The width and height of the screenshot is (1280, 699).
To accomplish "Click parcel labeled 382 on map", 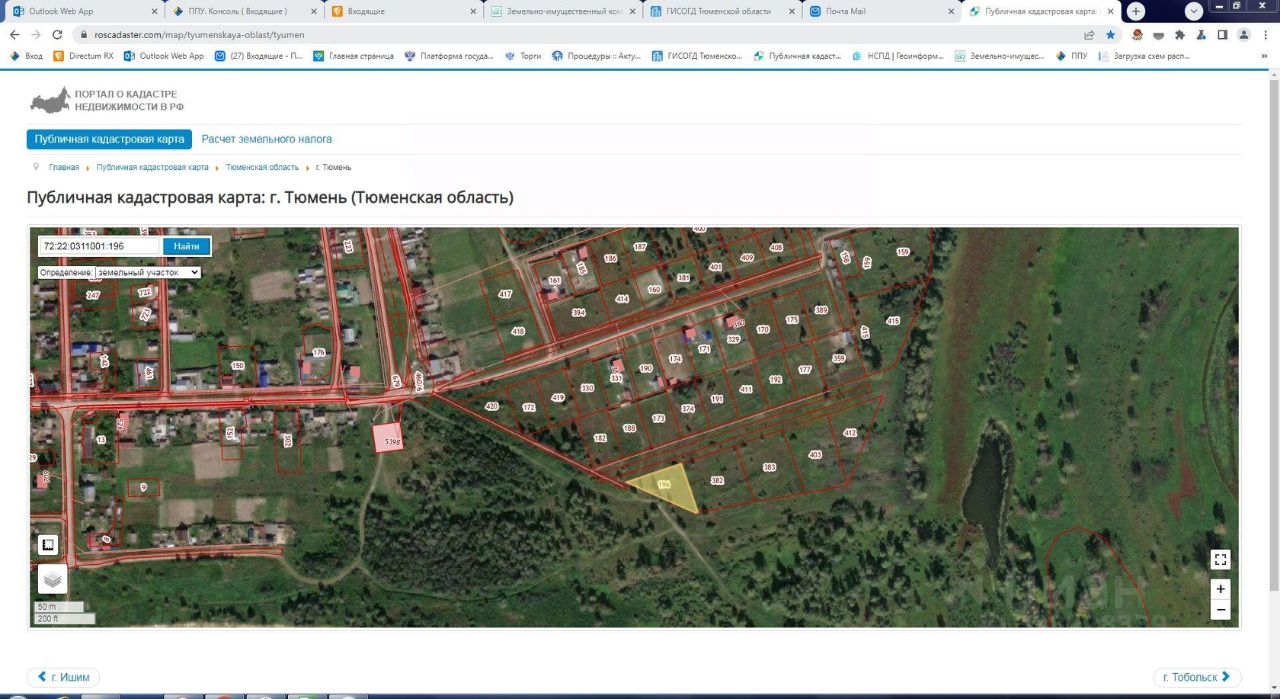I will point(717,481).
